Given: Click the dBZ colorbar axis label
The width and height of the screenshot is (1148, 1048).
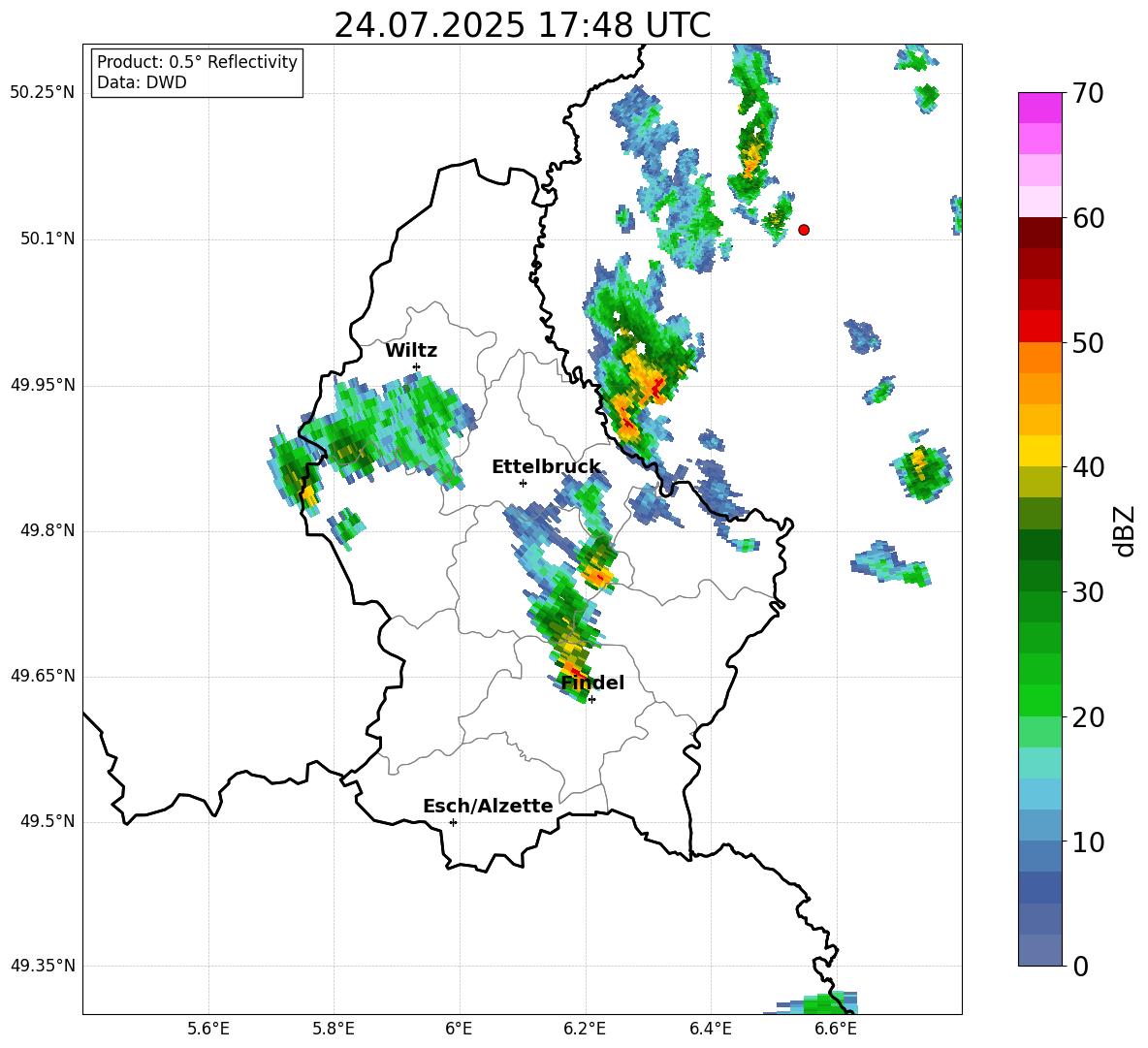Looking at the screenshot, I should click(1123, 530).
